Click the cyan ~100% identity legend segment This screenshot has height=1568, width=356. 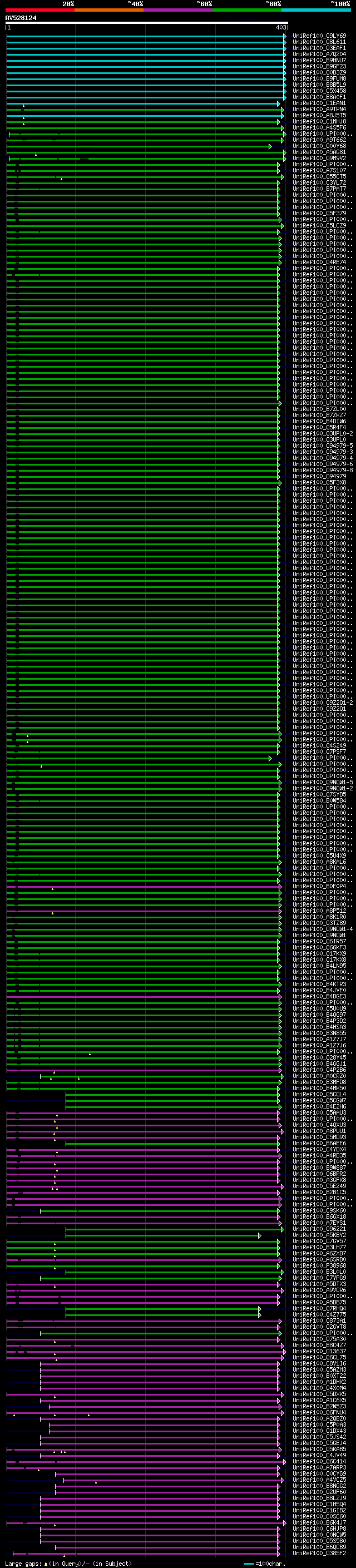pos(316,10)
